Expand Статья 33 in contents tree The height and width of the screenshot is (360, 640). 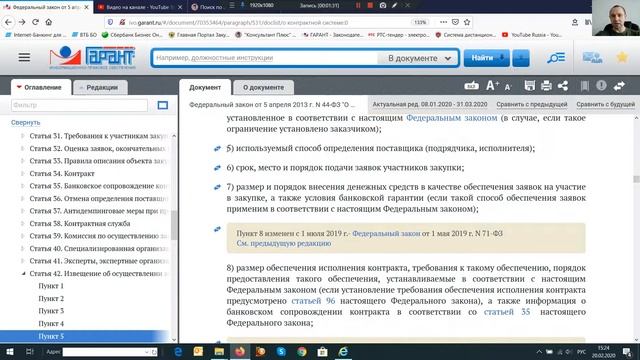[x=22, y=161]
